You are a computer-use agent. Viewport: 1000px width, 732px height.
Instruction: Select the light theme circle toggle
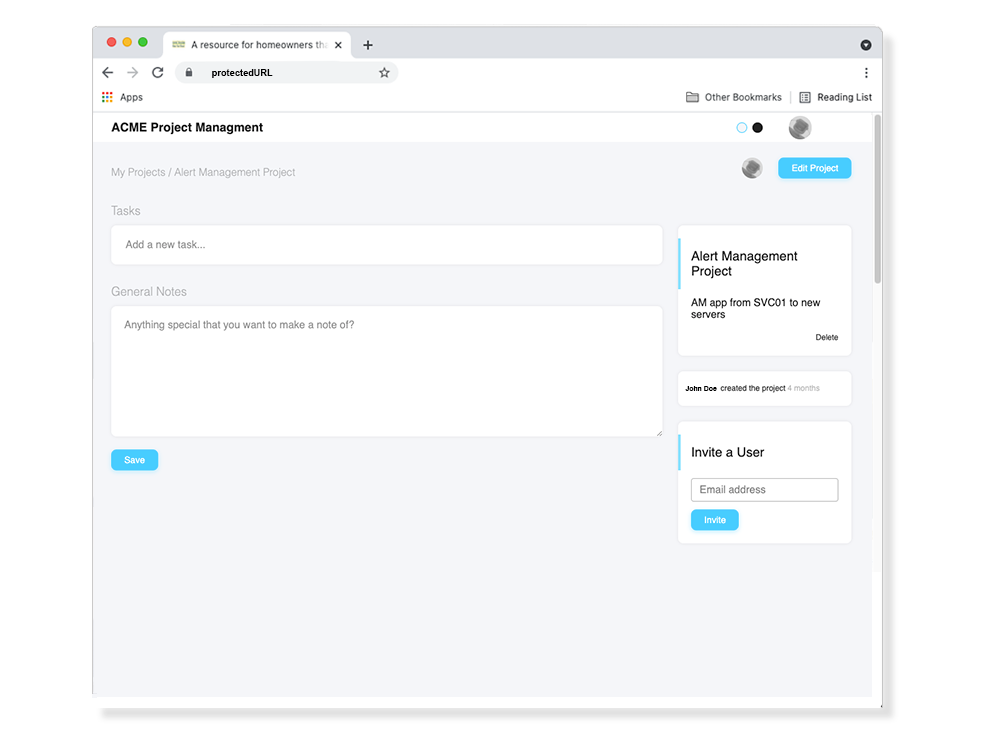click(742, 128)
